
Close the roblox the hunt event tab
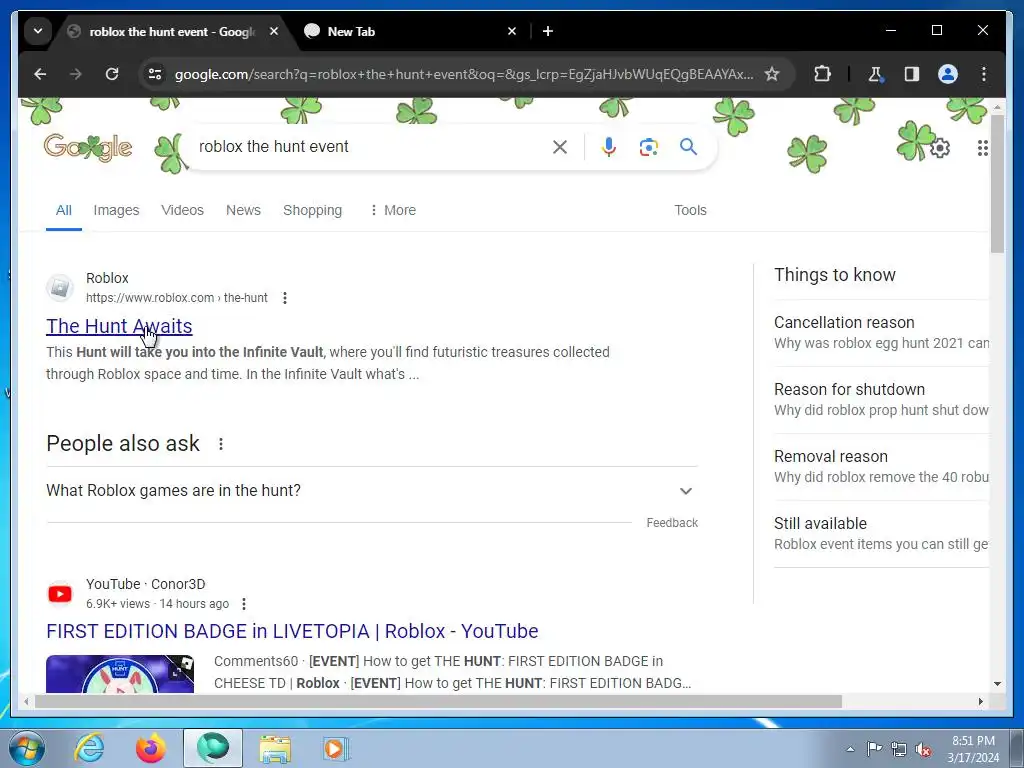[x=274, y=31]
